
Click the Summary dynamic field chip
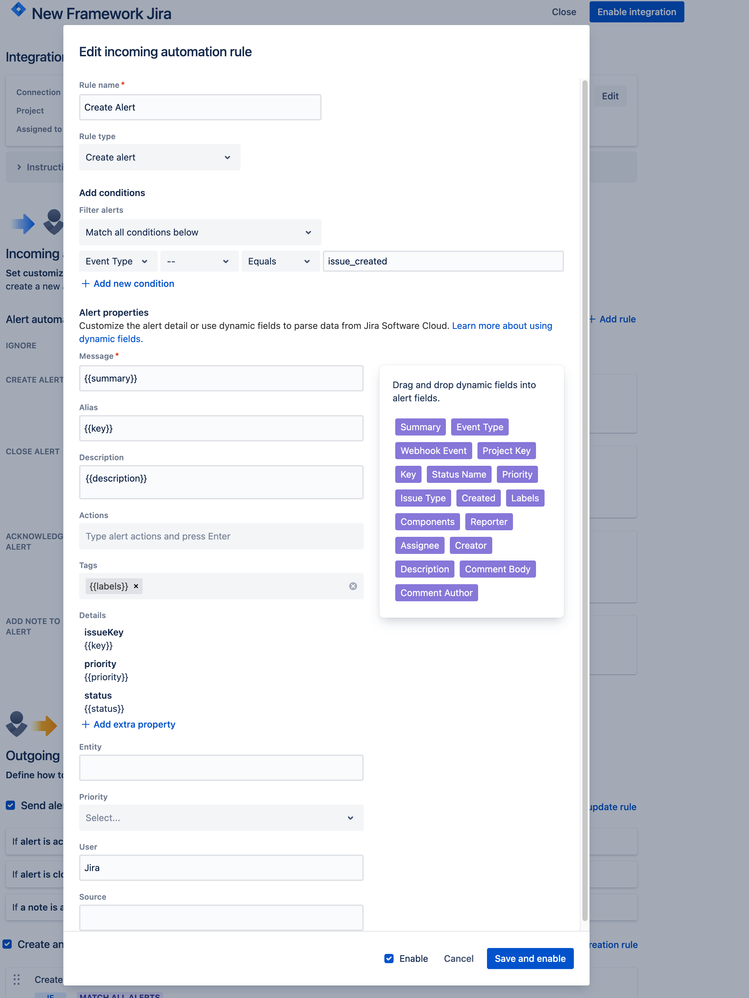point(420,427)
